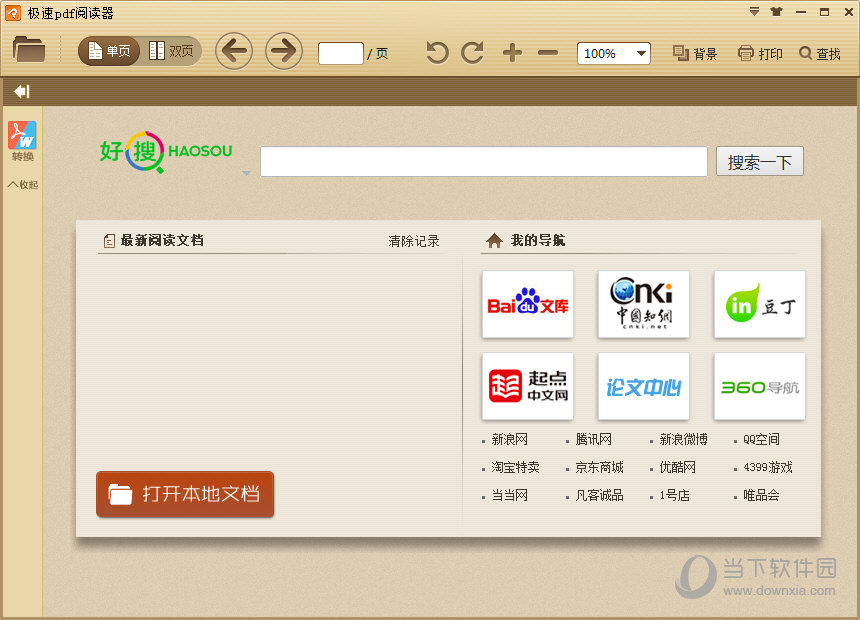Click the app logo in title bar

13,13
